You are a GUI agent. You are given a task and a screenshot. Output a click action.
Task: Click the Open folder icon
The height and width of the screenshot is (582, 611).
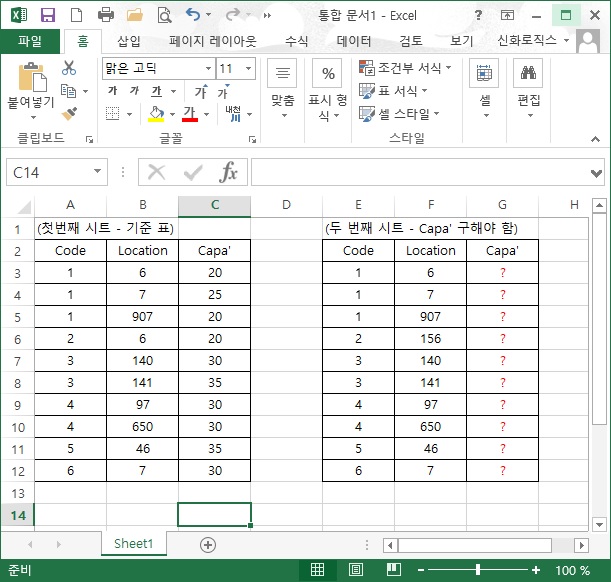(135, 15)
